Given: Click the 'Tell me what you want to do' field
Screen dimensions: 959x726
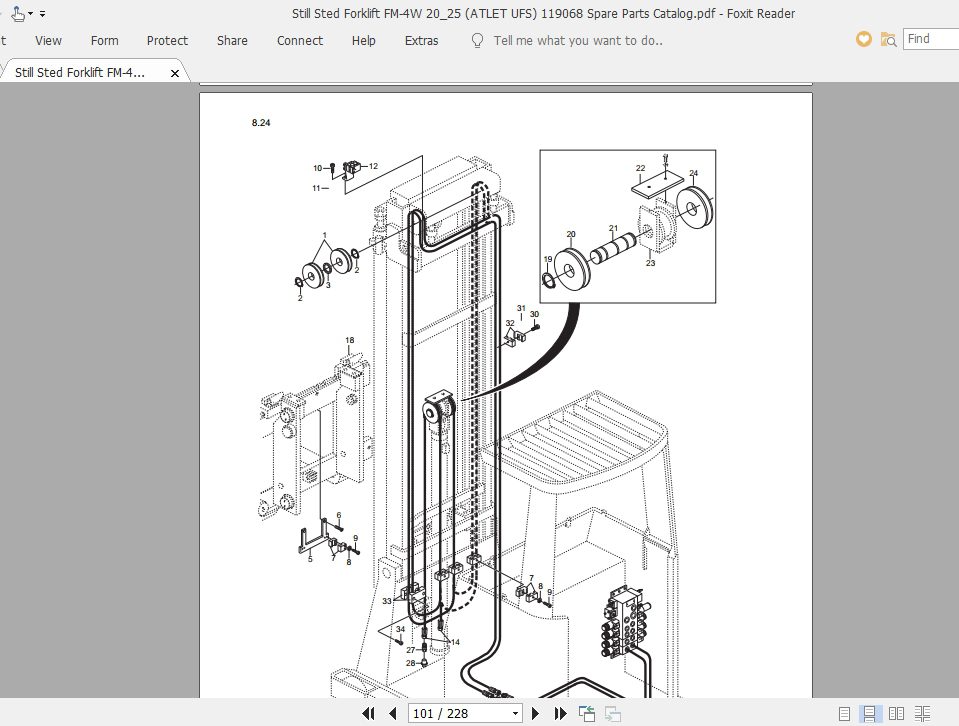Looking at the screenshot, I should tap(578, 40).
